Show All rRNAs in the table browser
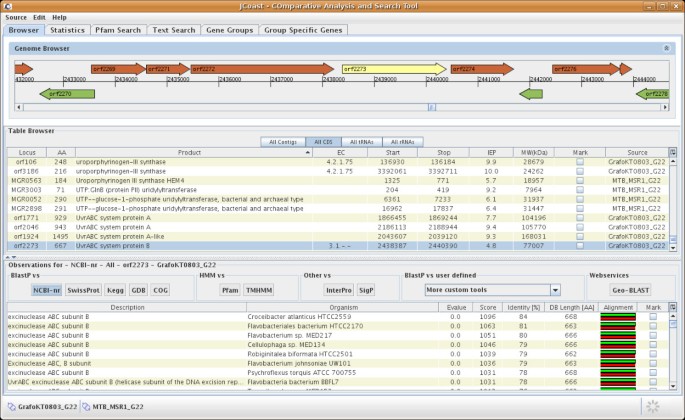Image resolution: width=685 pixels, height=420 pixels. 403,142
